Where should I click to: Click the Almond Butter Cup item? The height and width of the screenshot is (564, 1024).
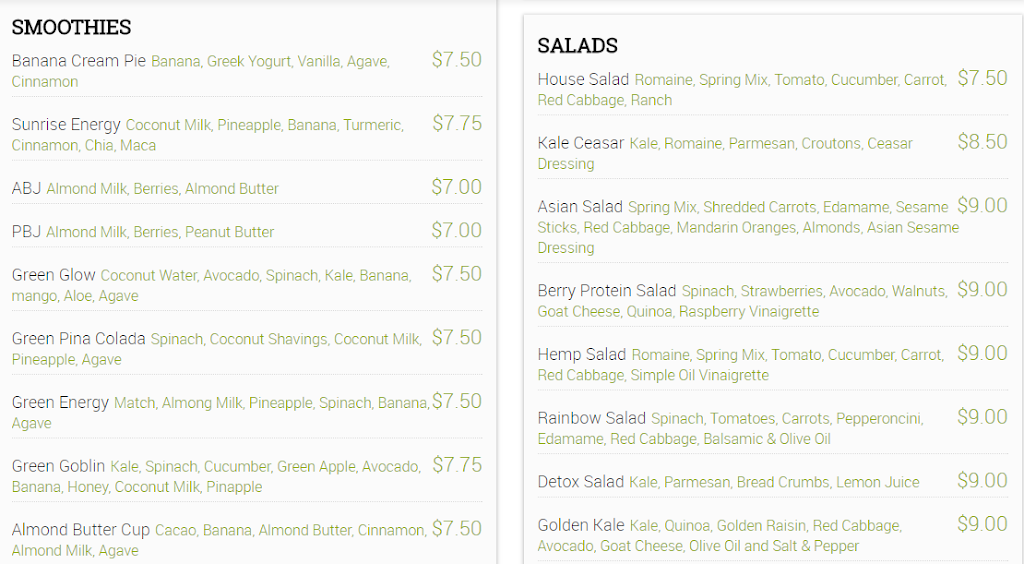tap(81, 530)
